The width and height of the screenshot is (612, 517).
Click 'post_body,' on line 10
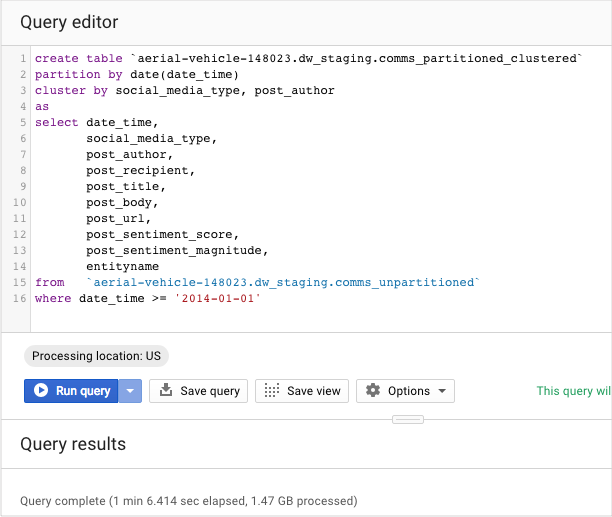point(122,203)
